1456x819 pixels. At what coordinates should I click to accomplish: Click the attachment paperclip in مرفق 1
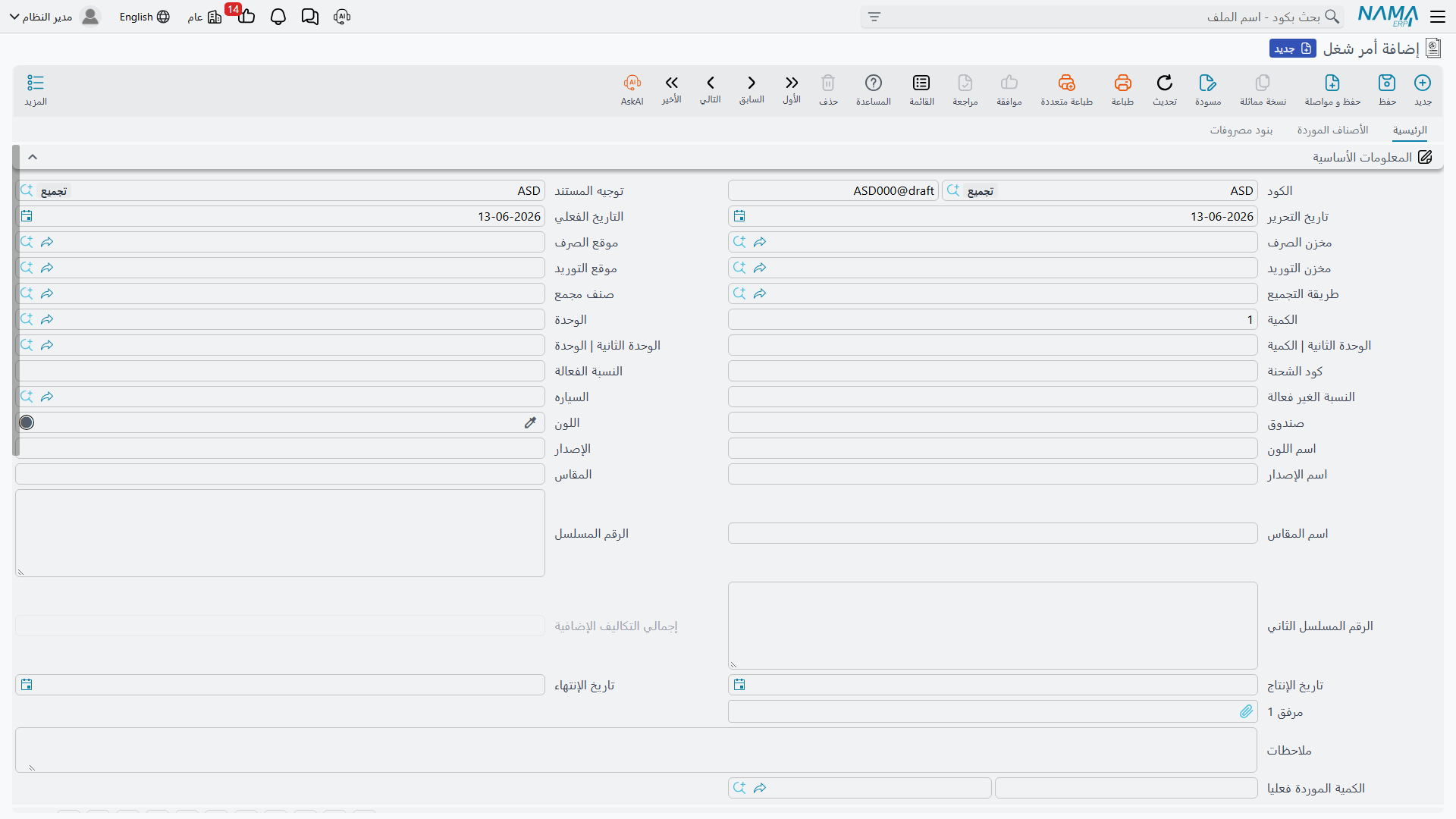tap(1246, 711)
